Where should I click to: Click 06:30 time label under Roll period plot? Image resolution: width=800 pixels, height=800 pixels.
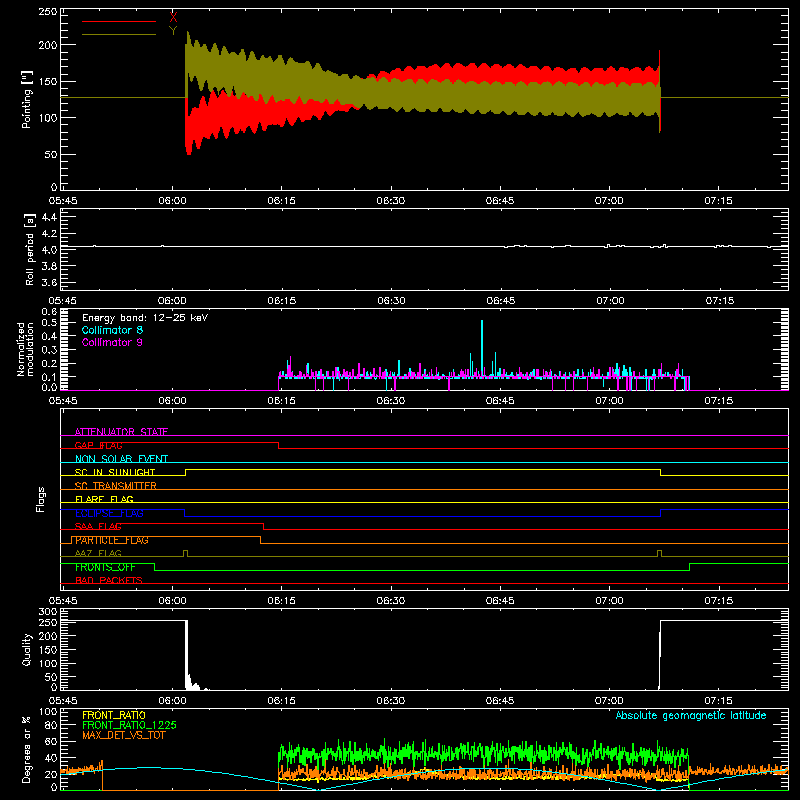pos(391,301)
